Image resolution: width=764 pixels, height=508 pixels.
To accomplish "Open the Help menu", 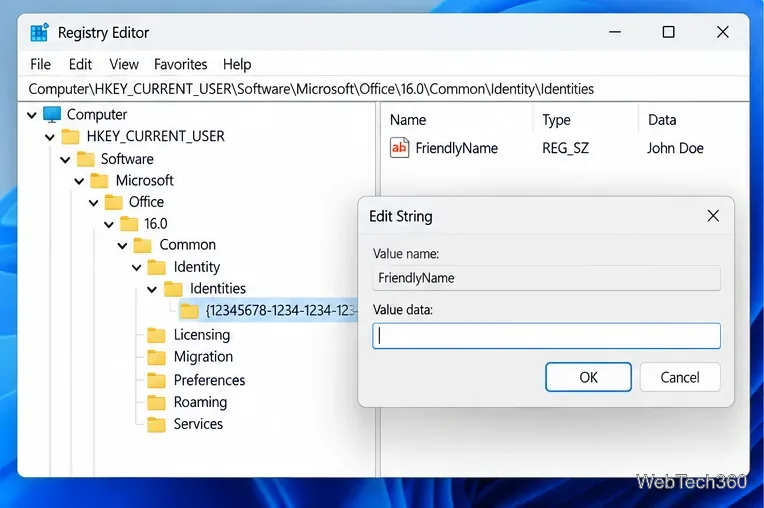I will pos(237,64).
